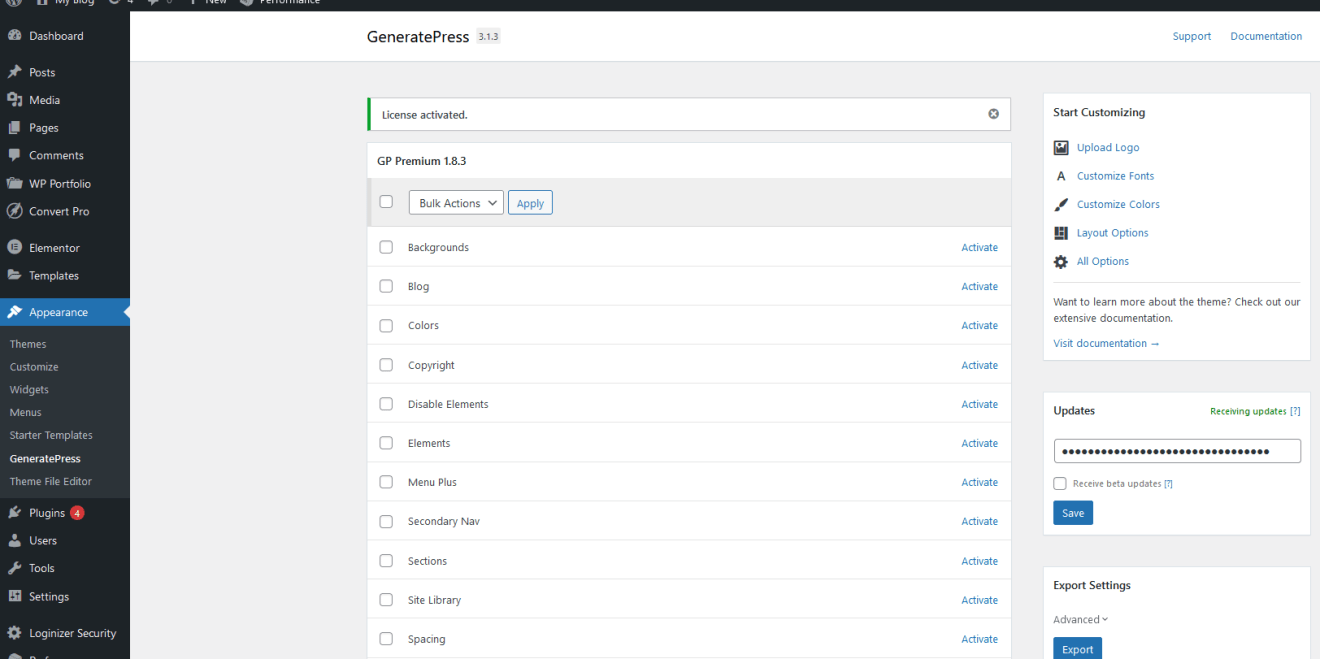Click the updates refresh icon showing 4
This screenshot has width=1320, height=659.
click(x=115, y=3)
